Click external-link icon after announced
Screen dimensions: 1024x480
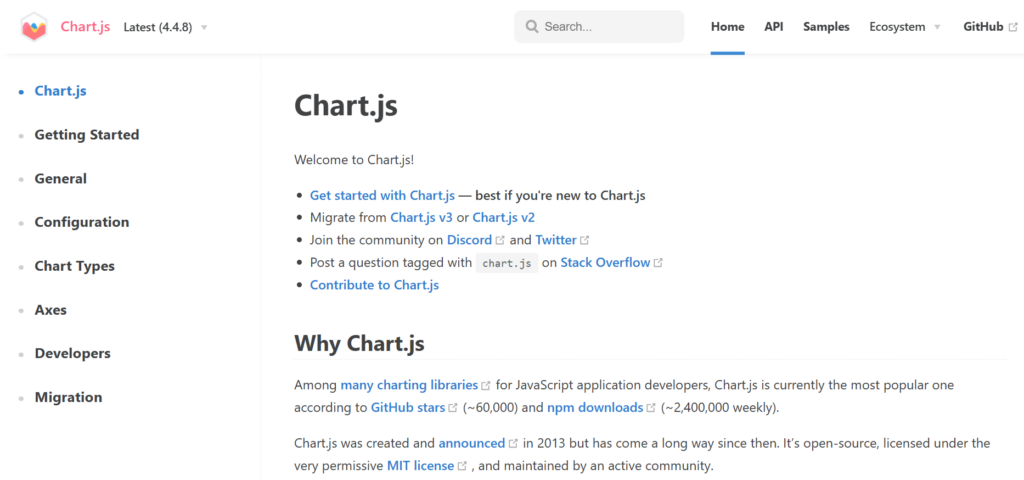tap(513, 444)
